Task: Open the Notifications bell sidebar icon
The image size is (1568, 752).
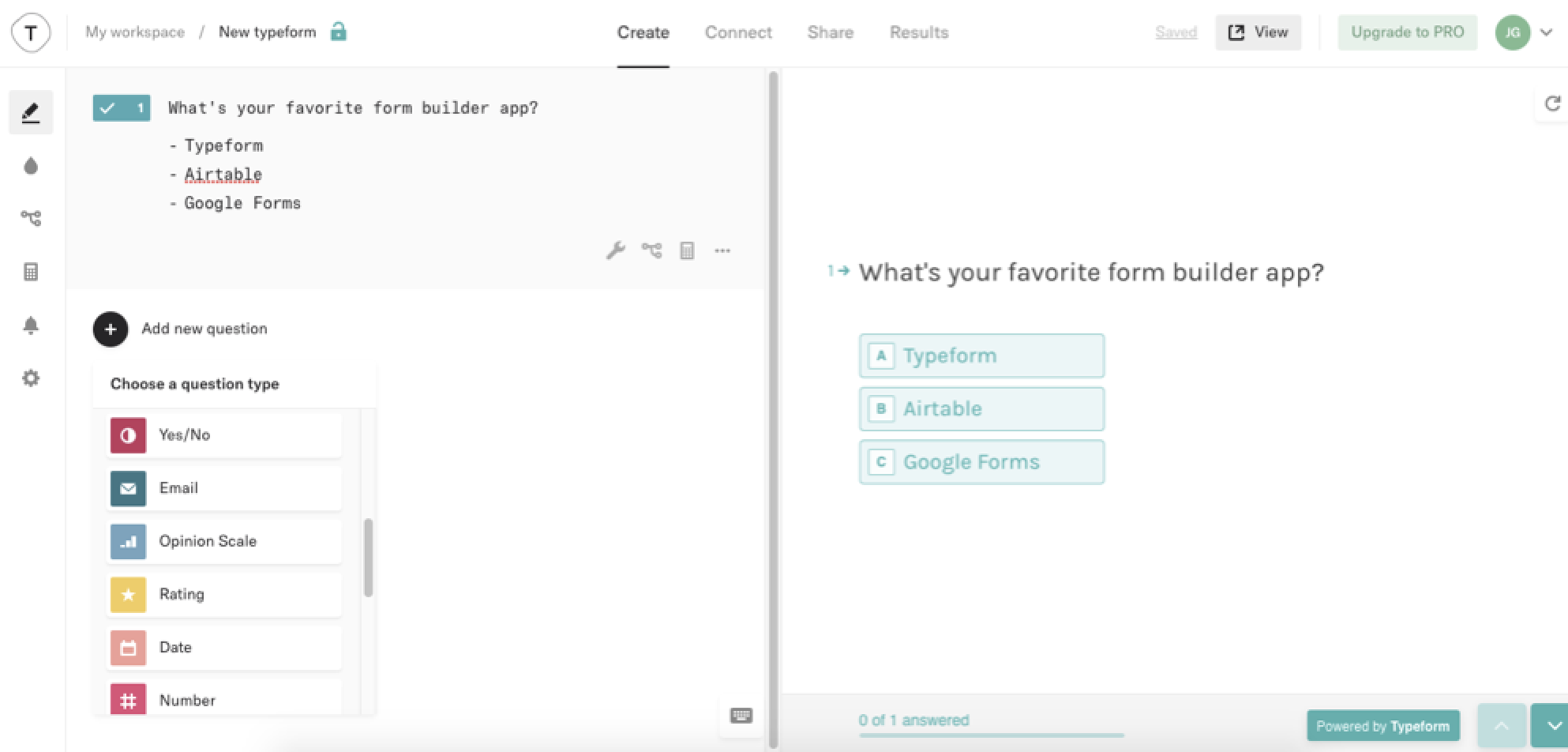Action: pyautogui.click(x=31, y=325)
